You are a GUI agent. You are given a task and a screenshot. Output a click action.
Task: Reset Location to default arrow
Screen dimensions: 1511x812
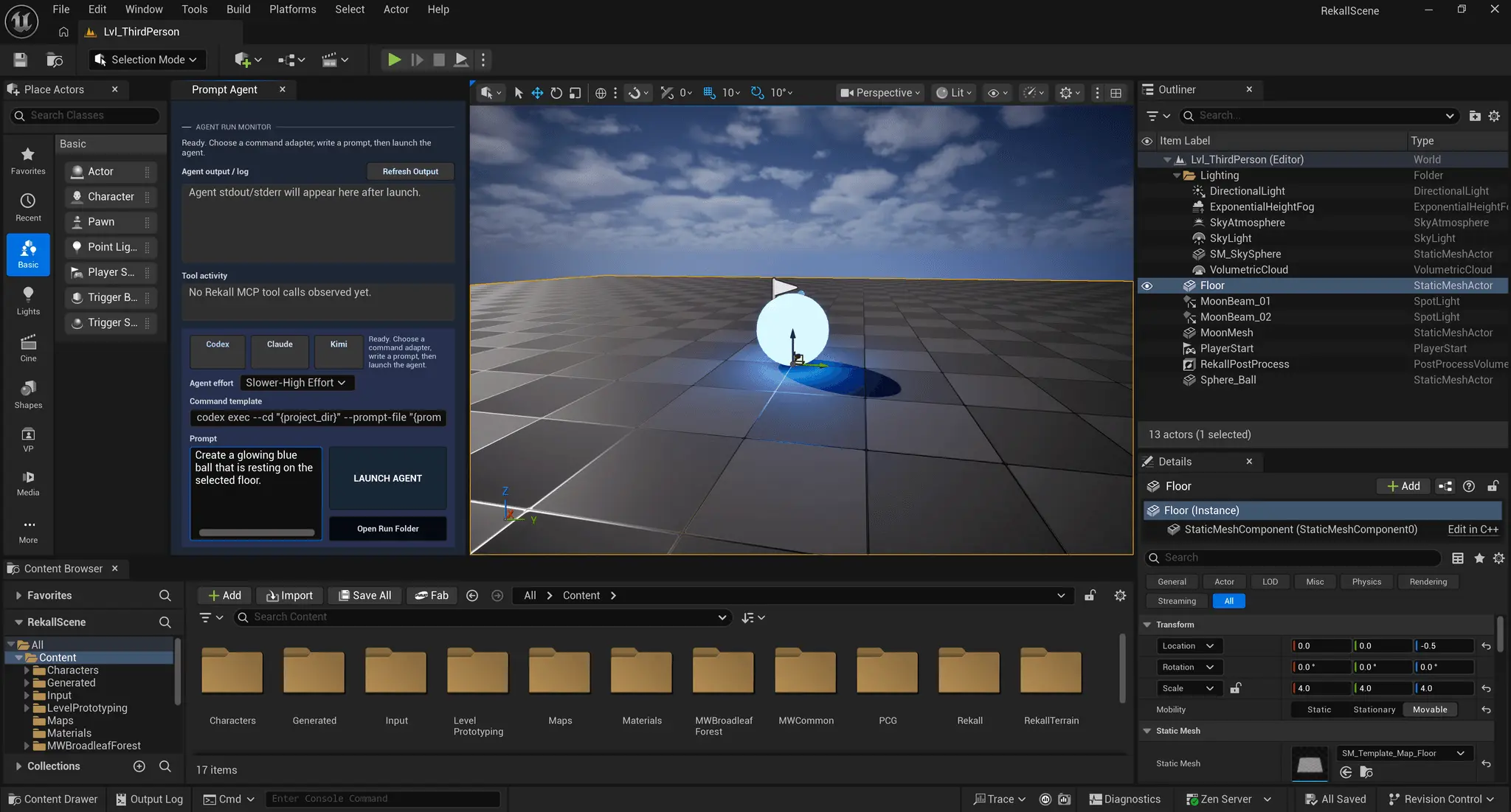[1486, 646]
